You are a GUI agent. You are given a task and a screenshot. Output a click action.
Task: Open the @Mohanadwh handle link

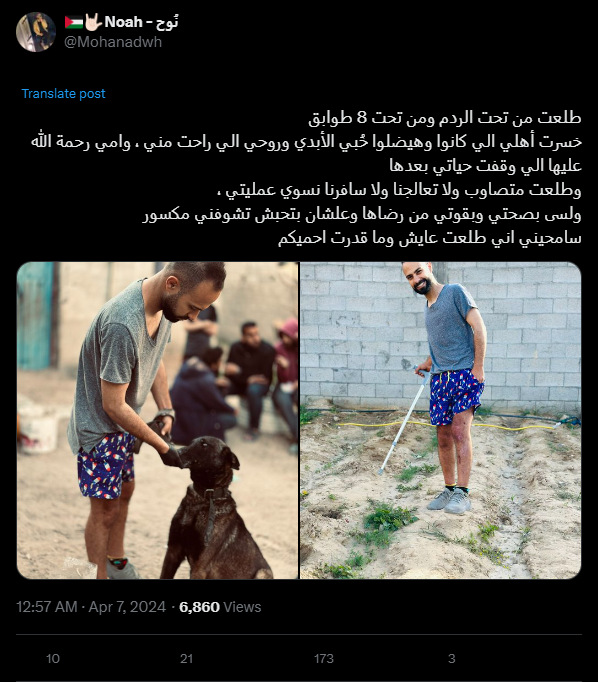113,42
